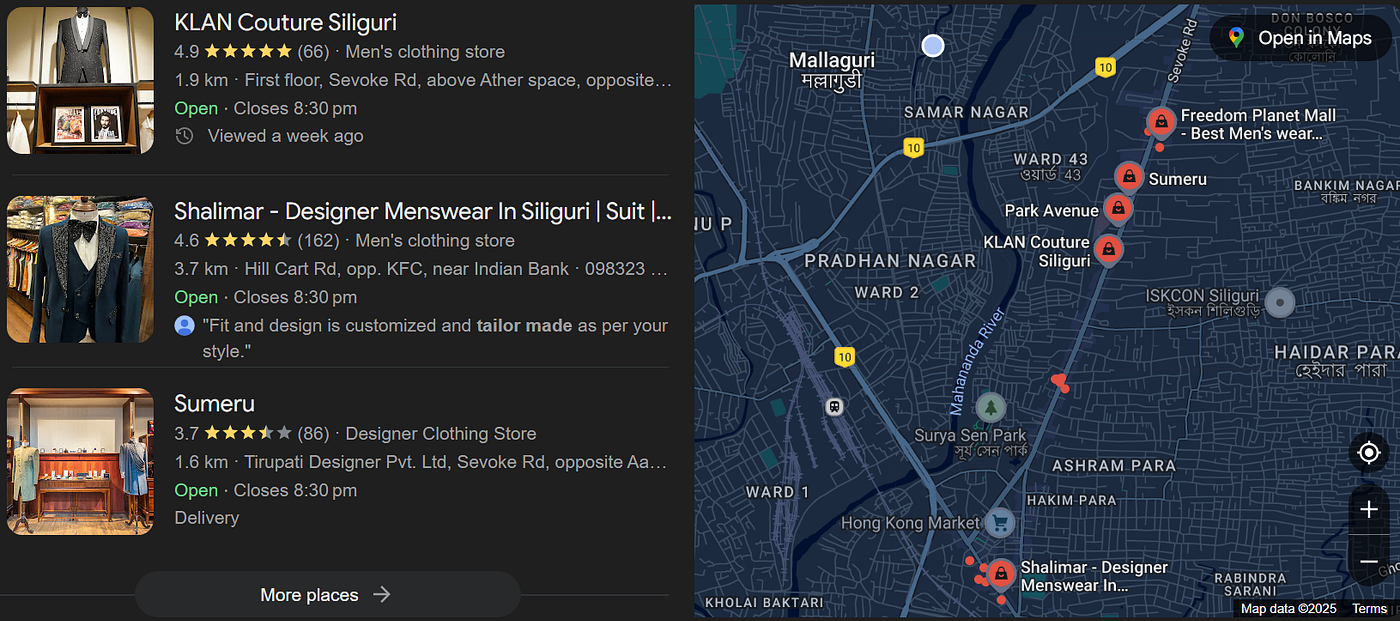Click the Shalimar store photo thumbnail
The height and width of the screenshot is (621, 1400).
(x=80, y=270)
